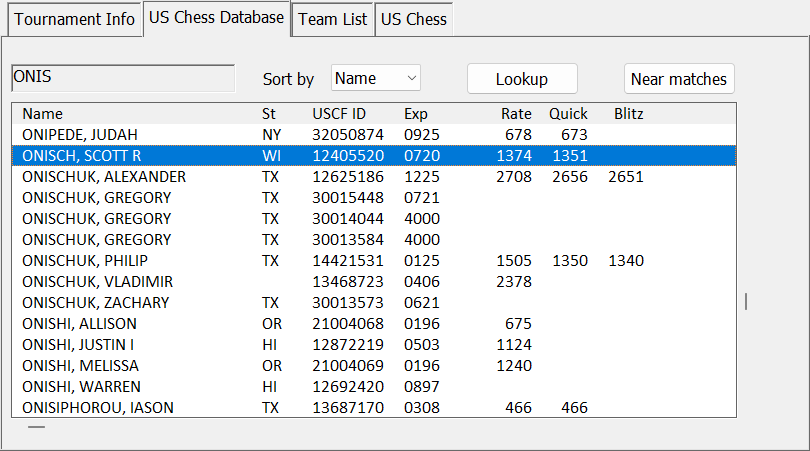Image resolution: width=810 pixels, height=451 pixels.
Task: Select player ONIPEDE, JUDAH row
Action: pos(80,135)
